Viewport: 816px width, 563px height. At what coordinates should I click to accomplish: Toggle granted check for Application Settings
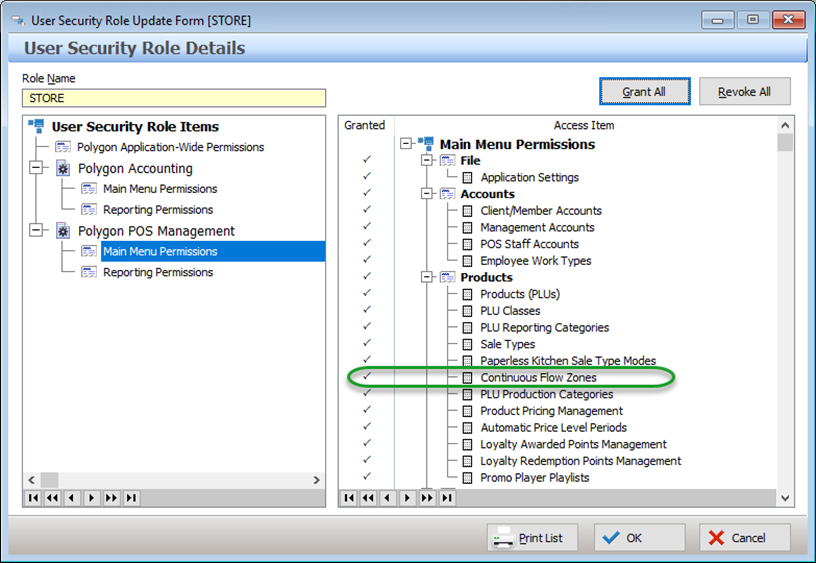click(x=367, y=176)
